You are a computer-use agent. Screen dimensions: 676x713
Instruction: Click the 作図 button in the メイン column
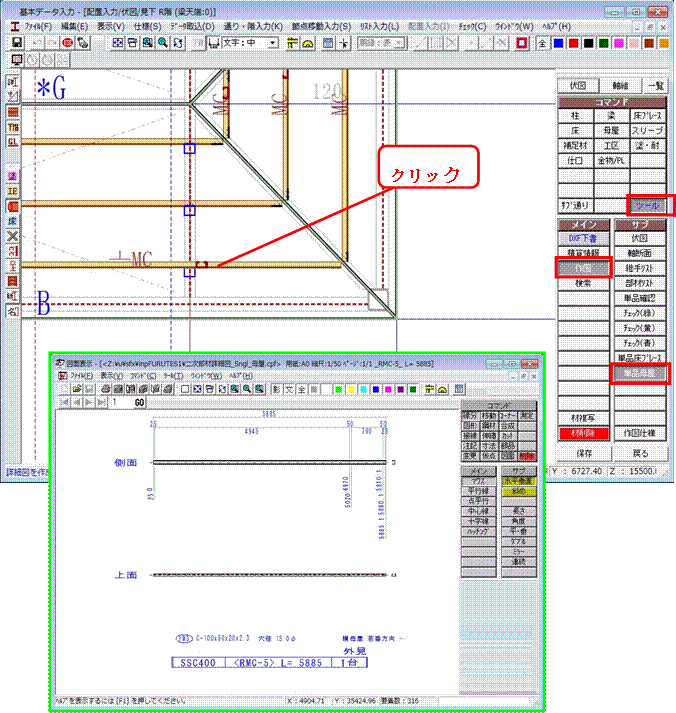pos(583,268)
